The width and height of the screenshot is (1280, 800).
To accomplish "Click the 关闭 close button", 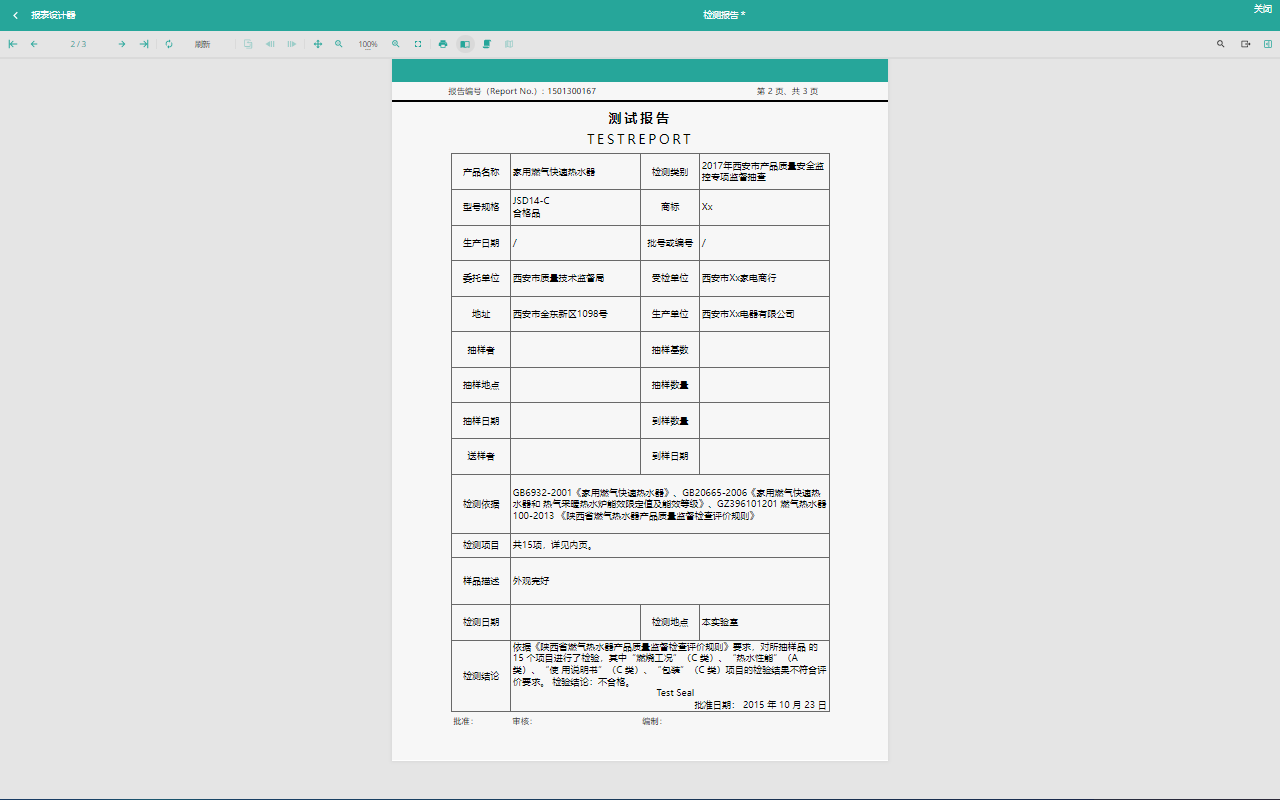I will (1262, 9).
